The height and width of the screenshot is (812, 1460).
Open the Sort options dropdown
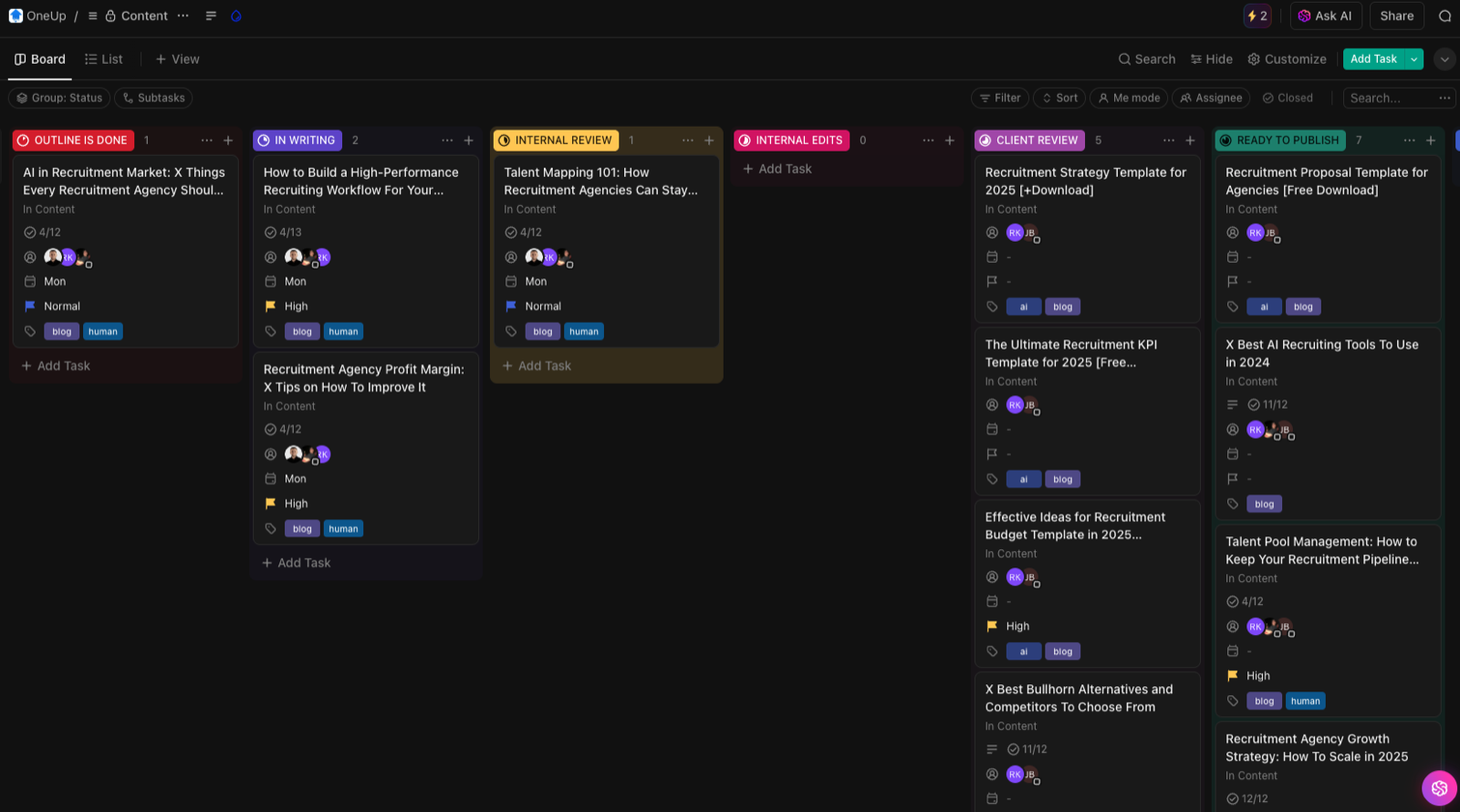(1058, 98)
